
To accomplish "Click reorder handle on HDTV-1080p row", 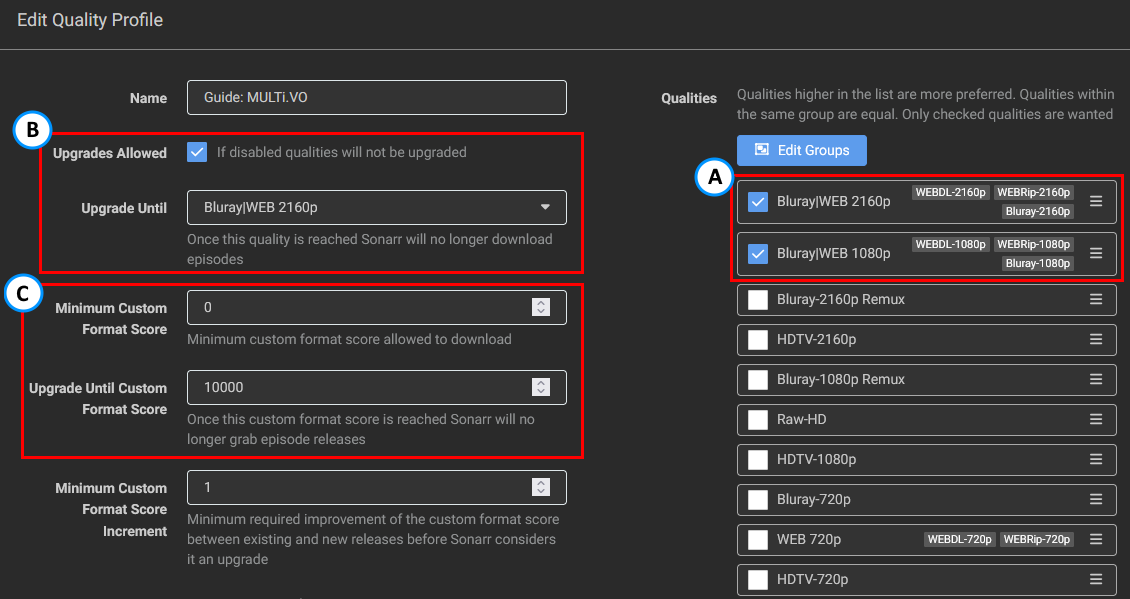I will tap(1096, 459).
